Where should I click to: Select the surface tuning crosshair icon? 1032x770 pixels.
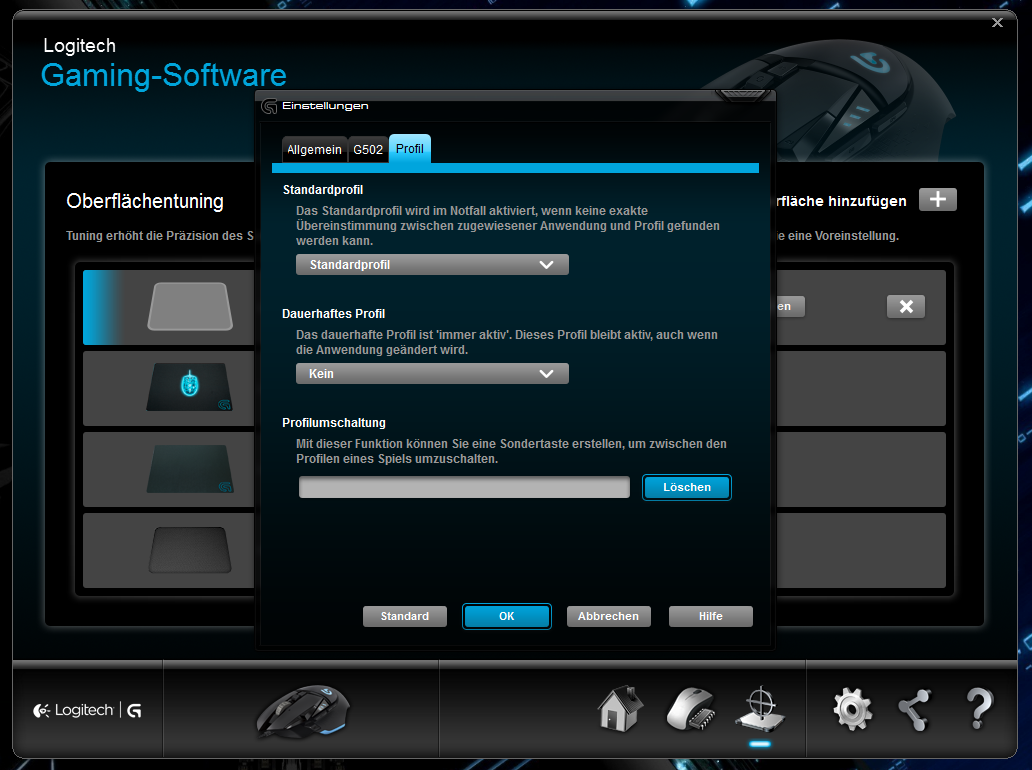click(x=760, y=709)
